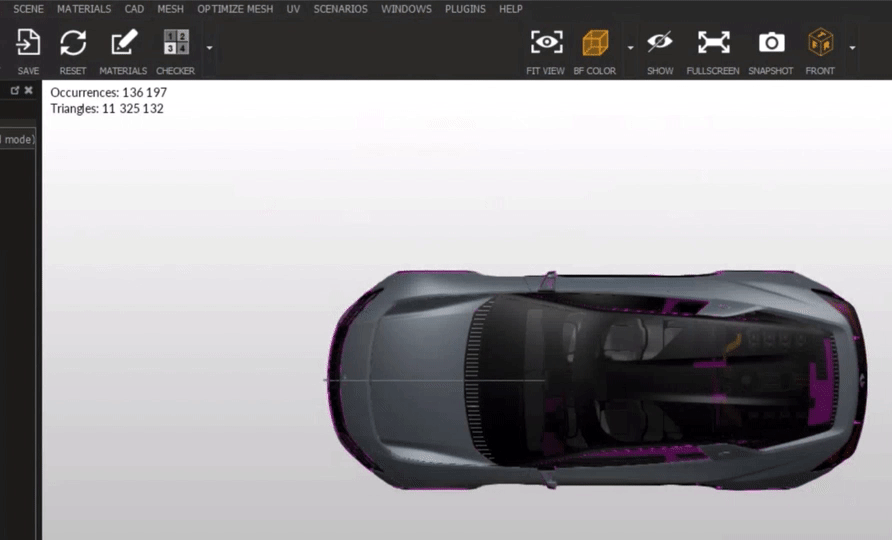Viewport: 892px width, 540px height.
Task: Open the Optimize Mesh menu
Action: click(x=235, y=9)
